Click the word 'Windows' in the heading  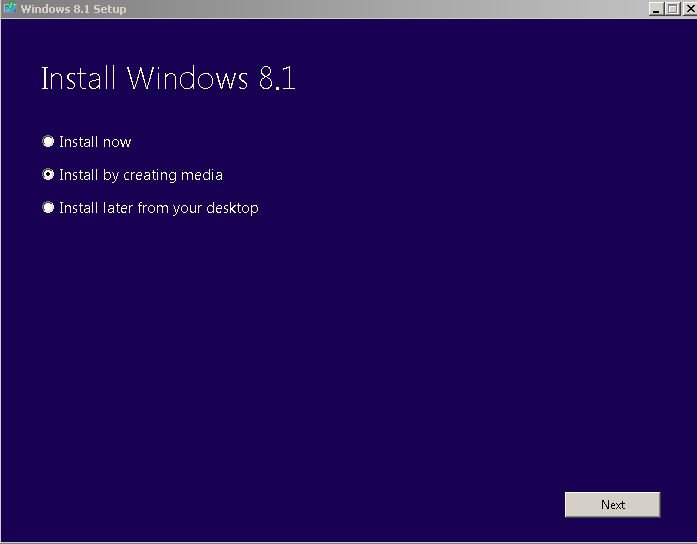click(x=188, y=79)
